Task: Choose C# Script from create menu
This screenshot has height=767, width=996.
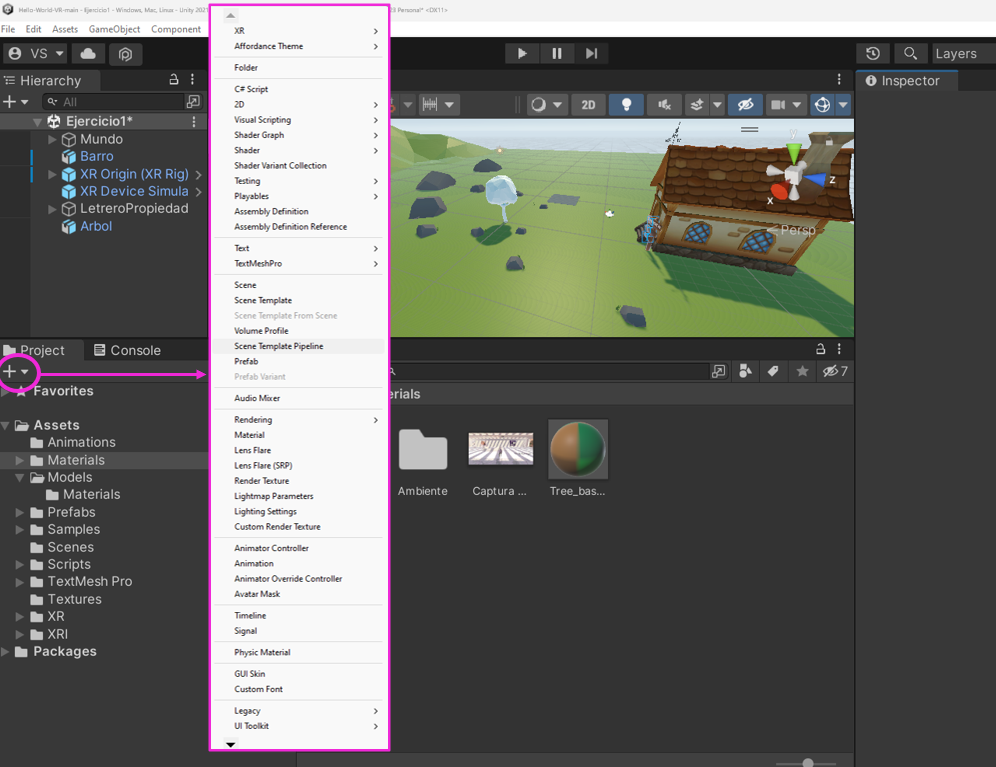Action: pos(251,89)
